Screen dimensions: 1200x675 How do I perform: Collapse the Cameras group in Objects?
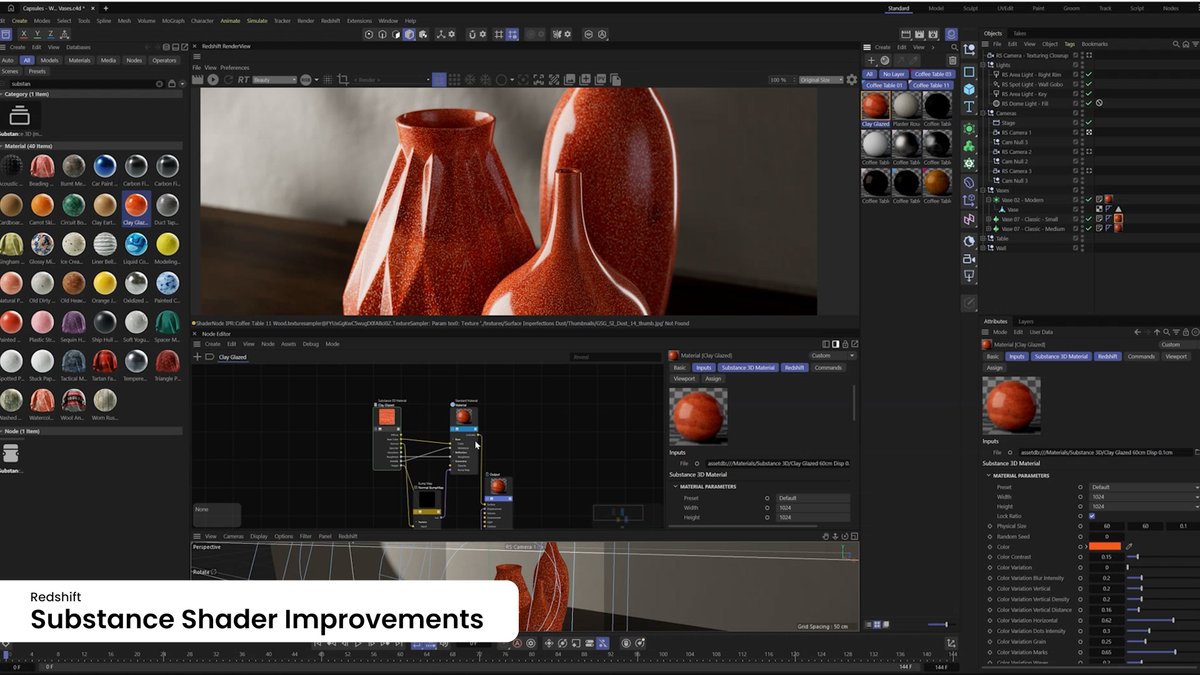[x=985, y=113]
